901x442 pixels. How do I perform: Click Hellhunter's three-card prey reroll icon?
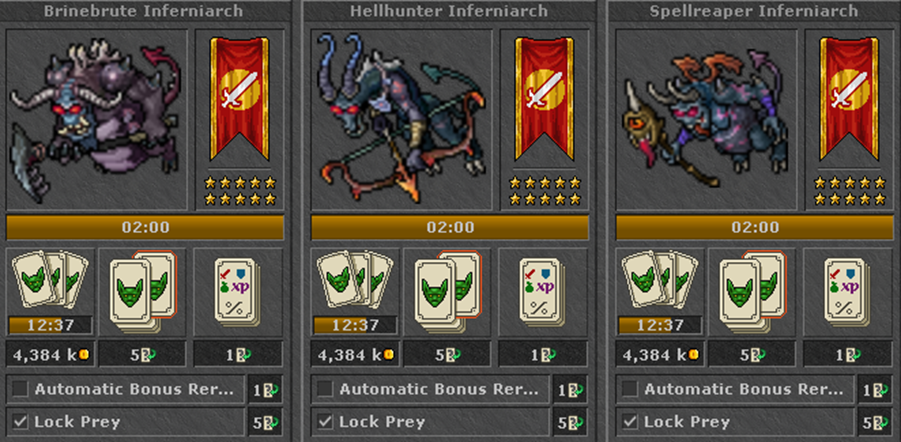point(355,279)
